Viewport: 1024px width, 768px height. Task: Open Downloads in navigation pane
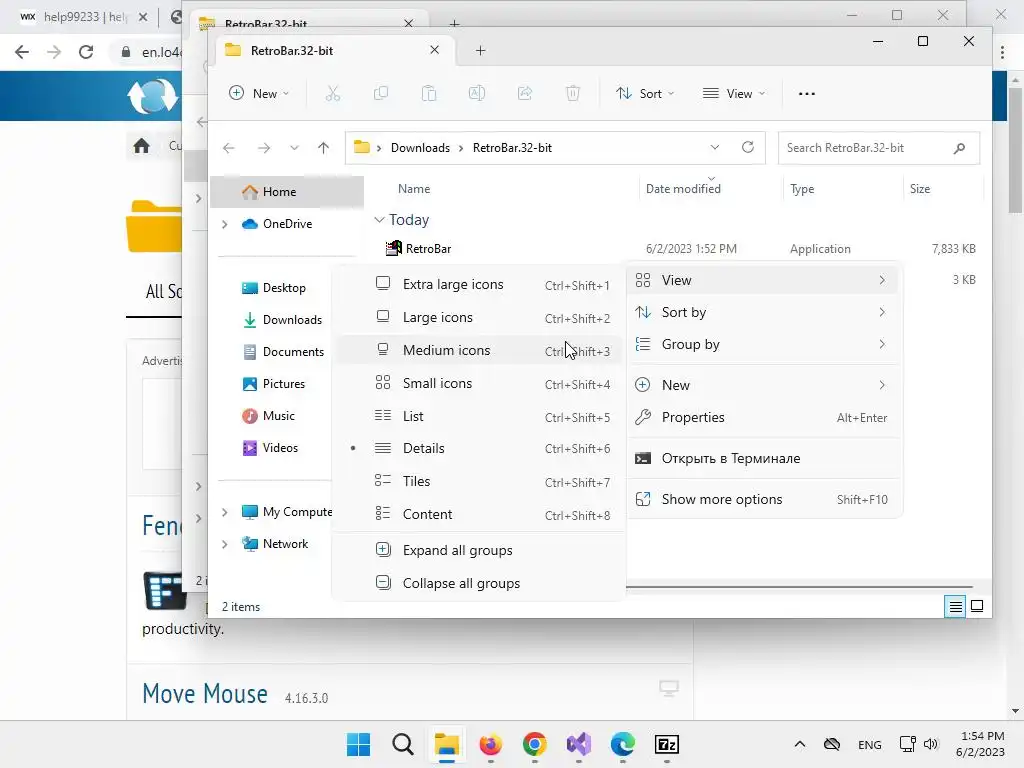click(292, 320)
